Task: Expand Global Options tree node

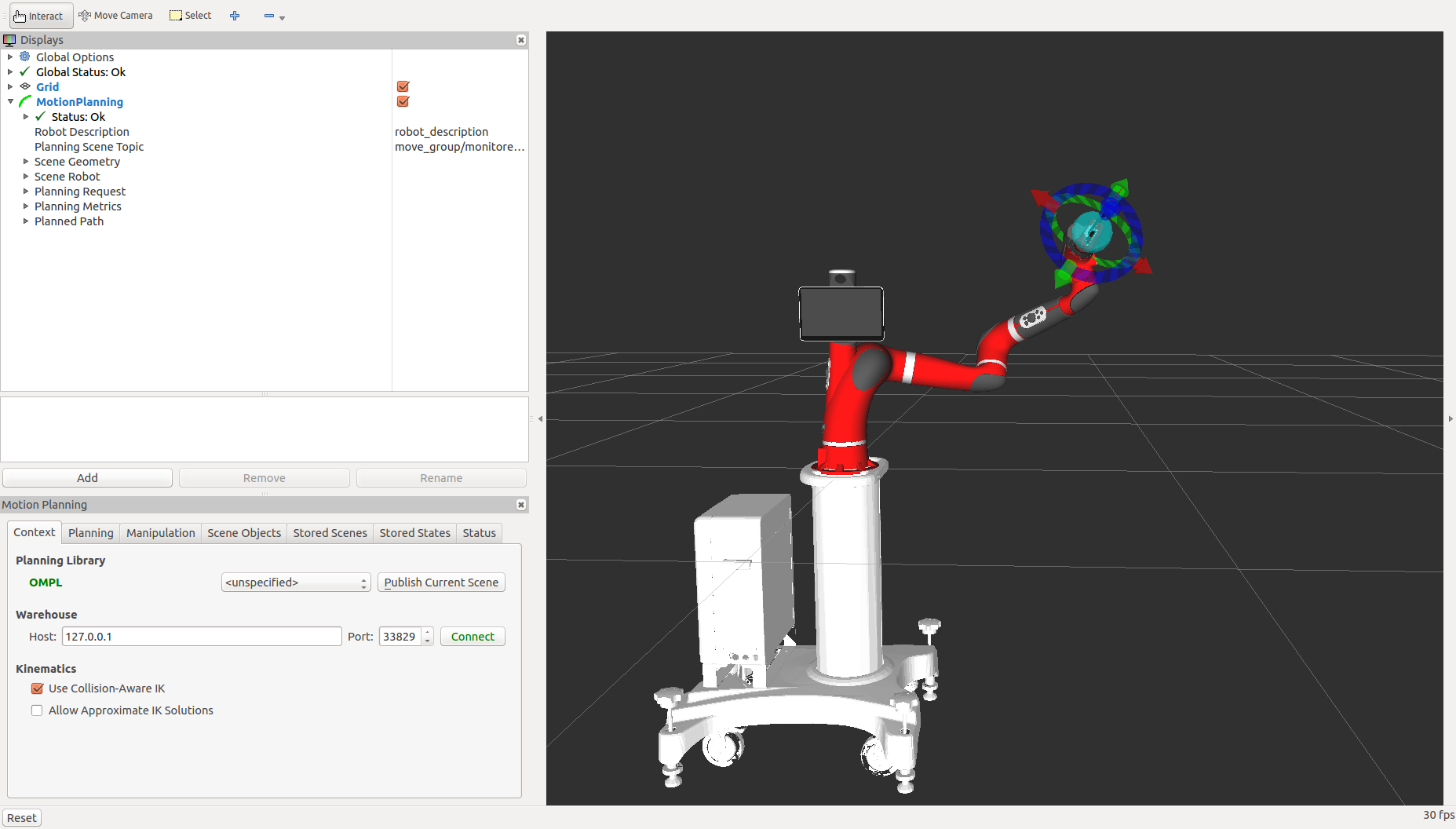Action: click(x=10, y=57)
